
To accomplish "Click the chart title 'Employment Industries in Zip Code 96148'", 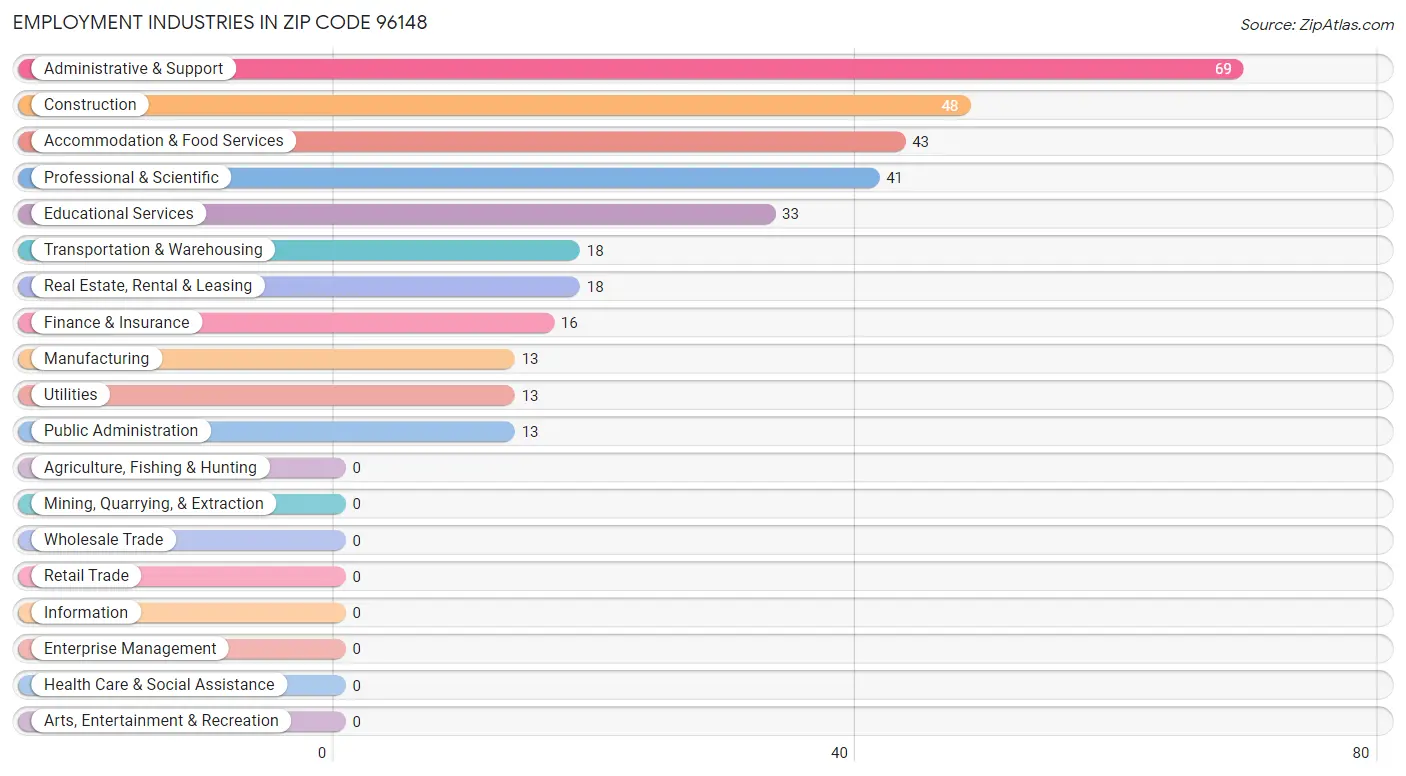I will point(220,22).
